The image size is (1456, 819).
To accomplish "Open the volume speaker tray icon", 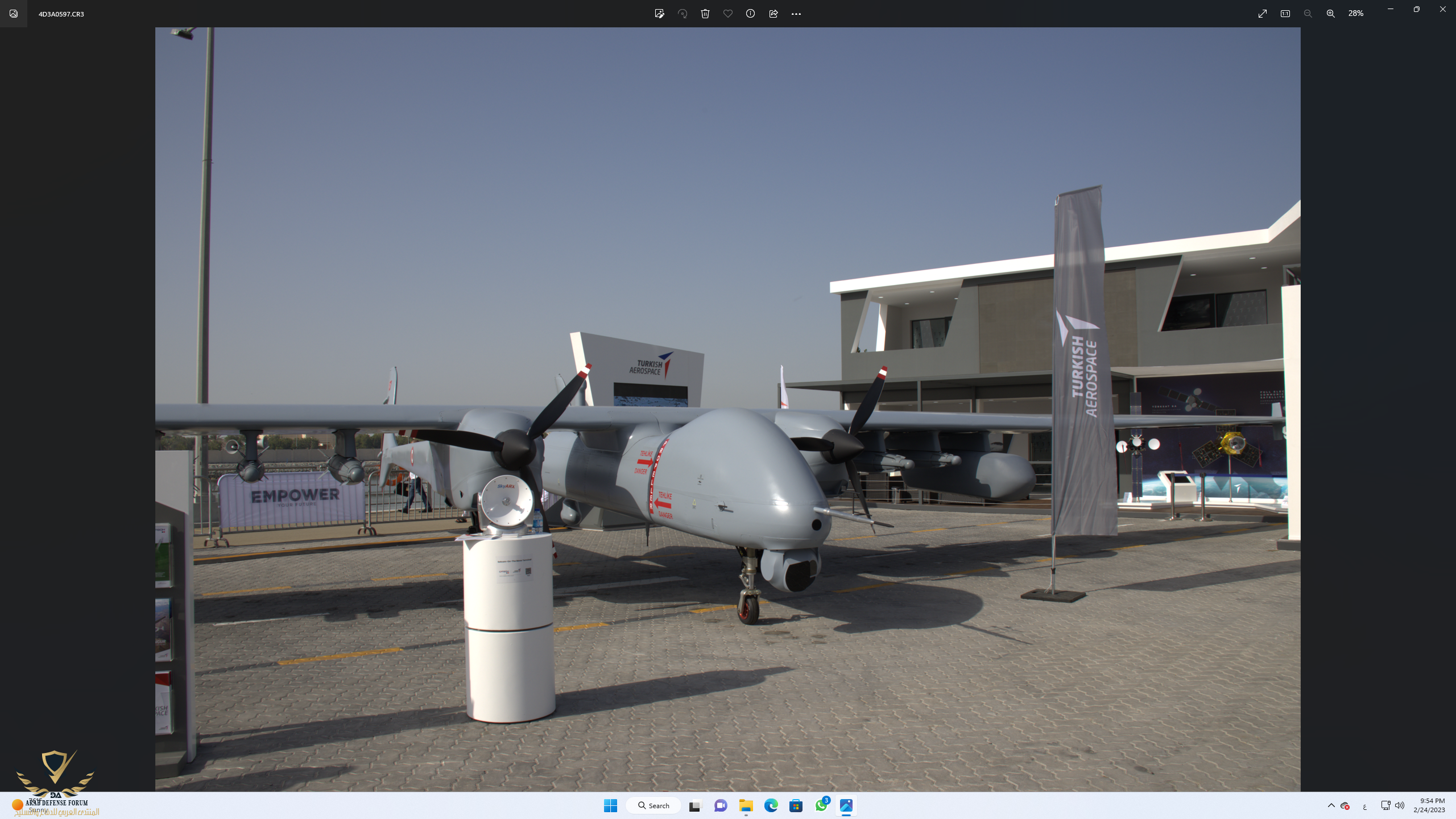I will pyautogui.click(x=1400, y=805).
